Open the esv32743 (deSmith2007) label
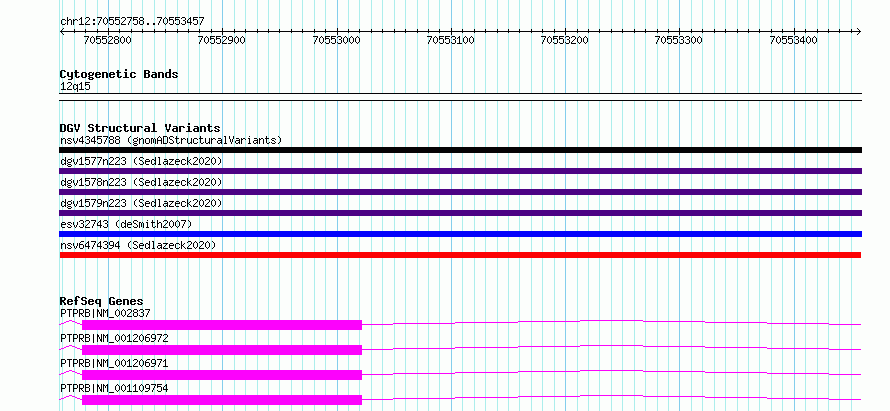The image size is (890, 411). pos(126,224)
